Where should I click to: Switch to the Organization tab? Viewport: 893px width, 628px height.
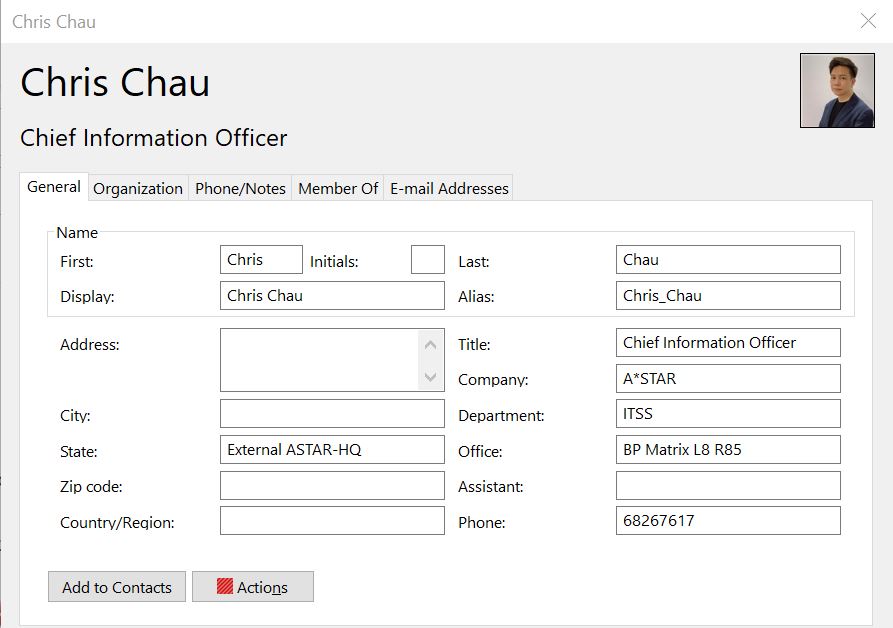click(138, 188)
